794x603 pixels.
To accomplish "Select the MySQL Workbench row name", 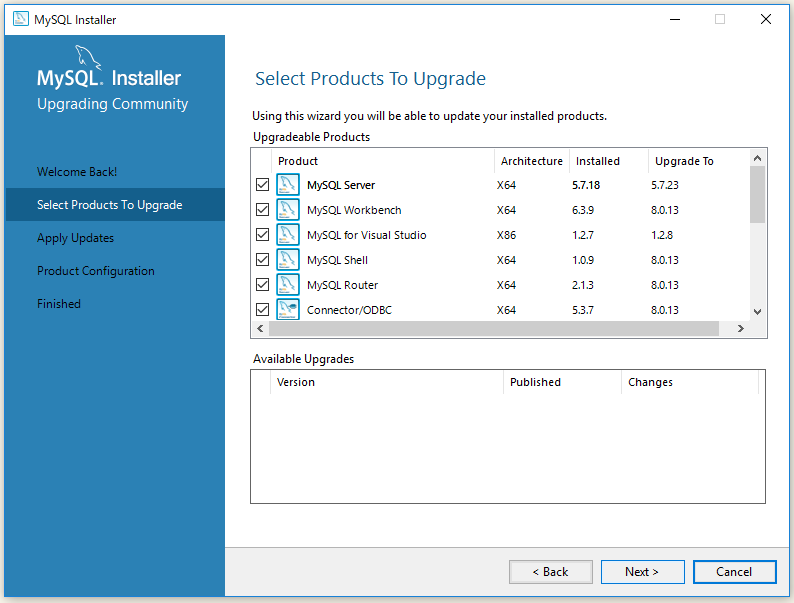I will tap(354, 210).
